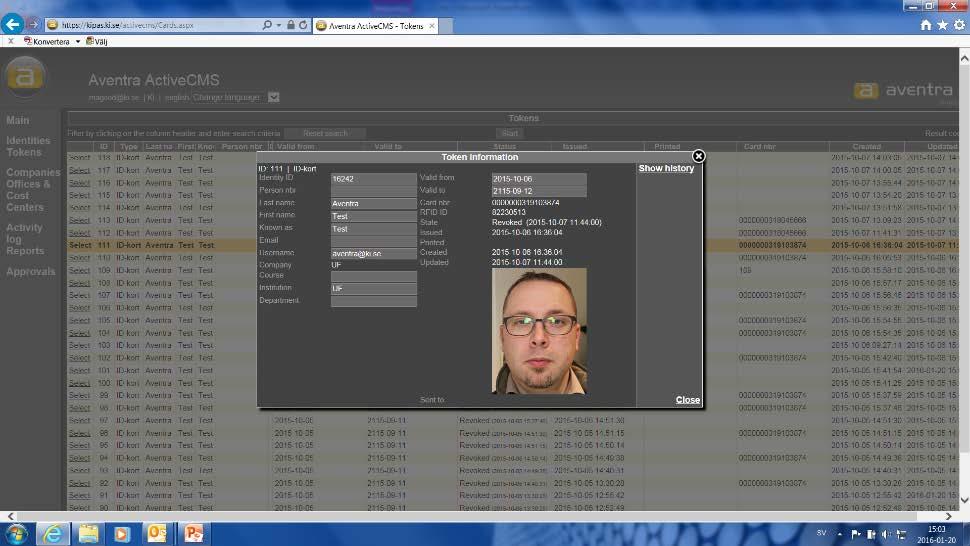Click the vertical scrollbar up arrow
The width and height of the screenshot is (970, 546).
(x=964, y=58)
